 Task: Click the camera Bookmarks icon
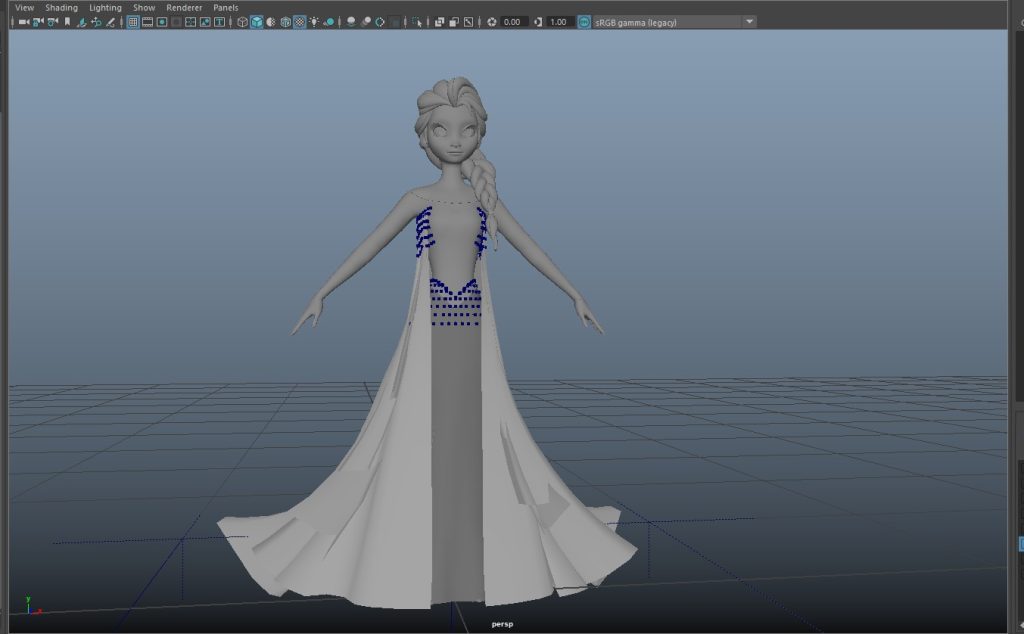pyautogui.click(x=67, y=22)
